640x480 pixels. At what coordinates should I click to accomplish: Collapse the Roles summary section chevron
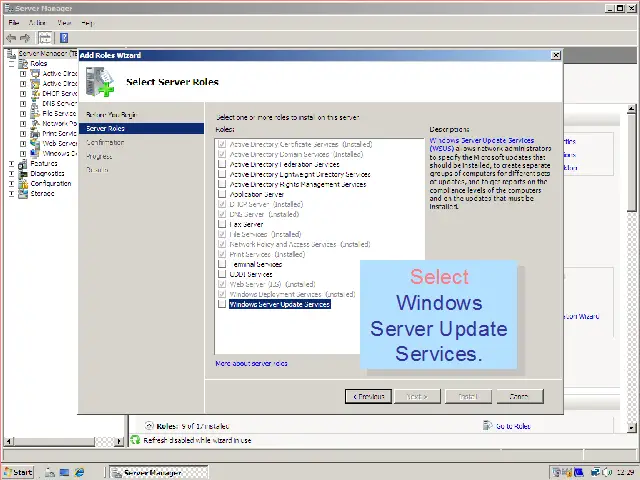pyautogui.click(x=149, y=426)
